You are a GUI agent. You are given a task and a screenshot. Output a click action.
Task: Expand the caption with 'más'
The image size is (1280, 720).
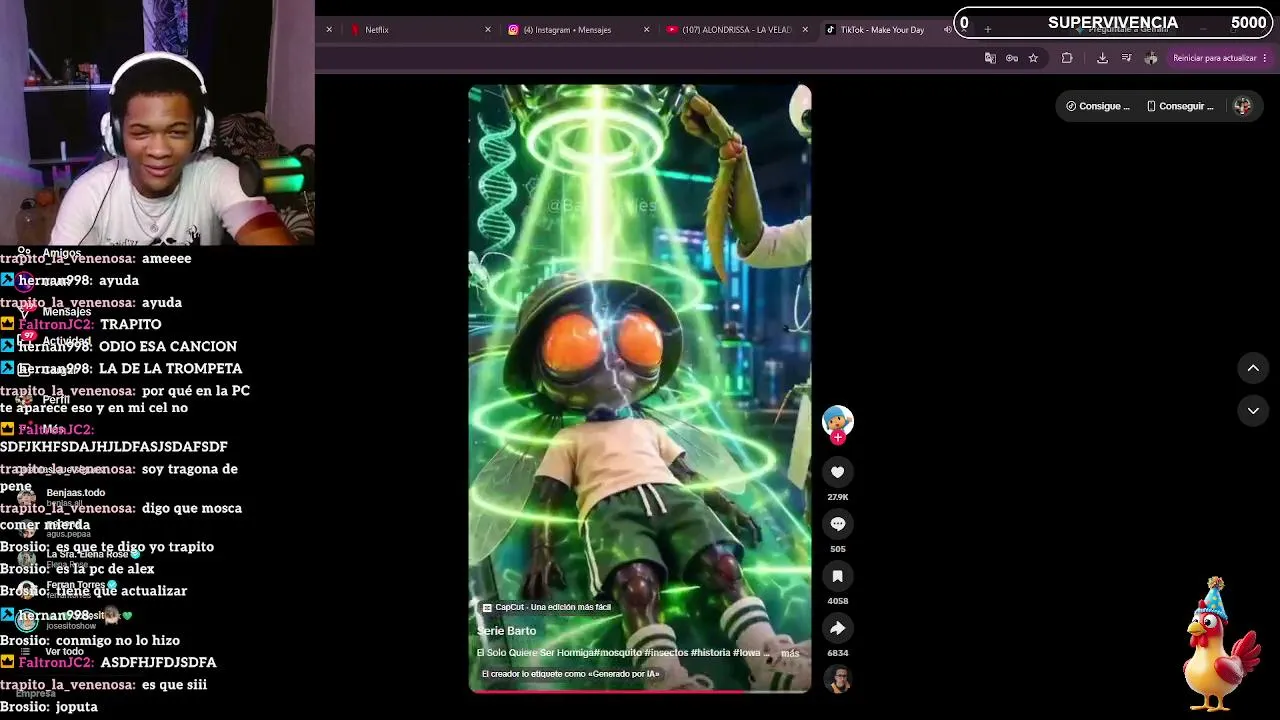[x=790, y=653]
